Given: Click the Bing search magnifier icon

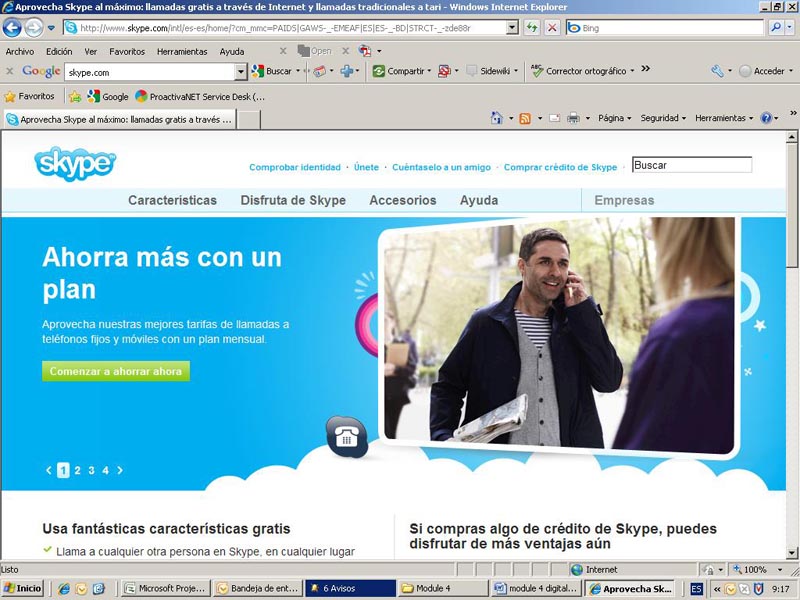Looking at the screenshot, I should (x=776, y=28).
